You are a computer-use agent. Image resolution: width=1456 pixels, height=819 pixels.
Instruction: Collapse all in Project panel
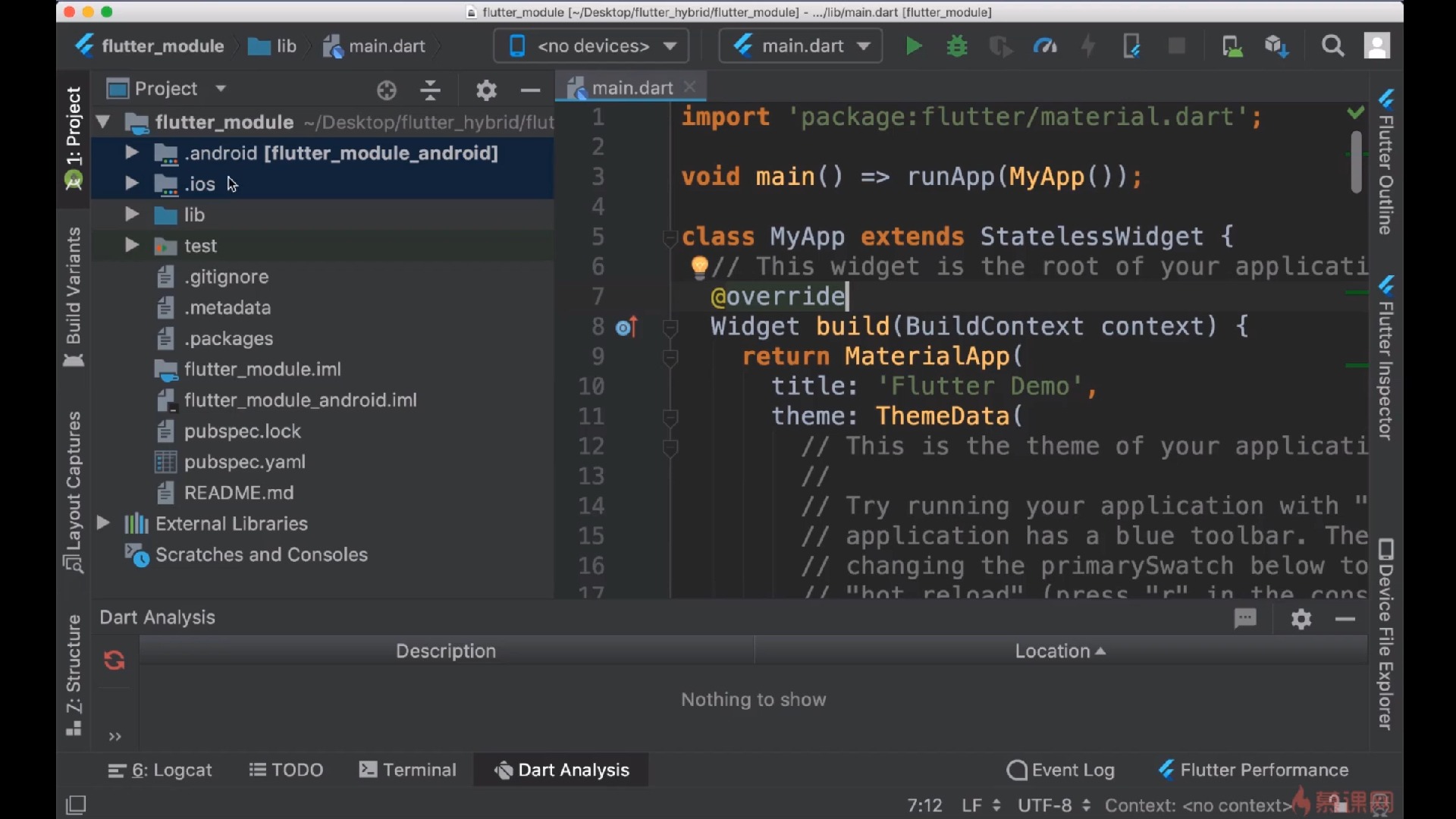(x=431, y=91)
